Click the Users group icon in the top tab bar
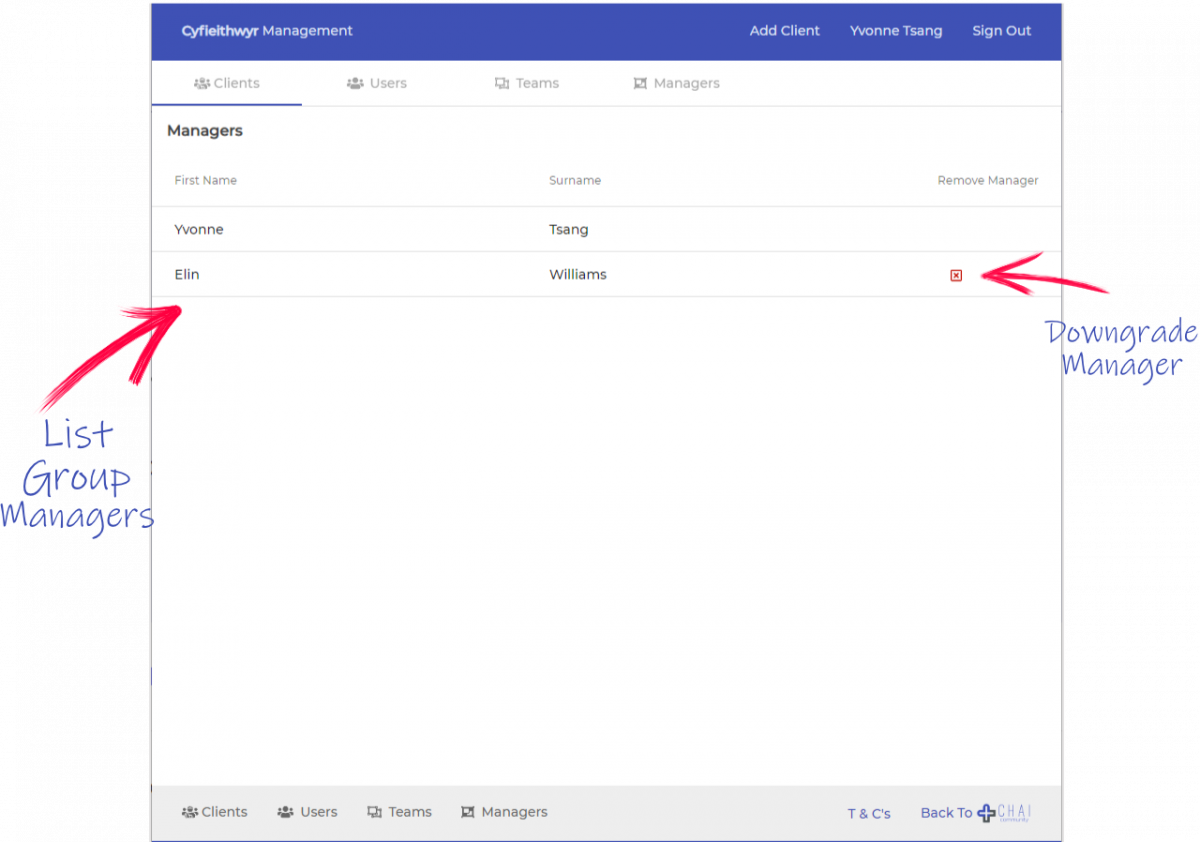Screen dimensions: 1200x842 354,83
